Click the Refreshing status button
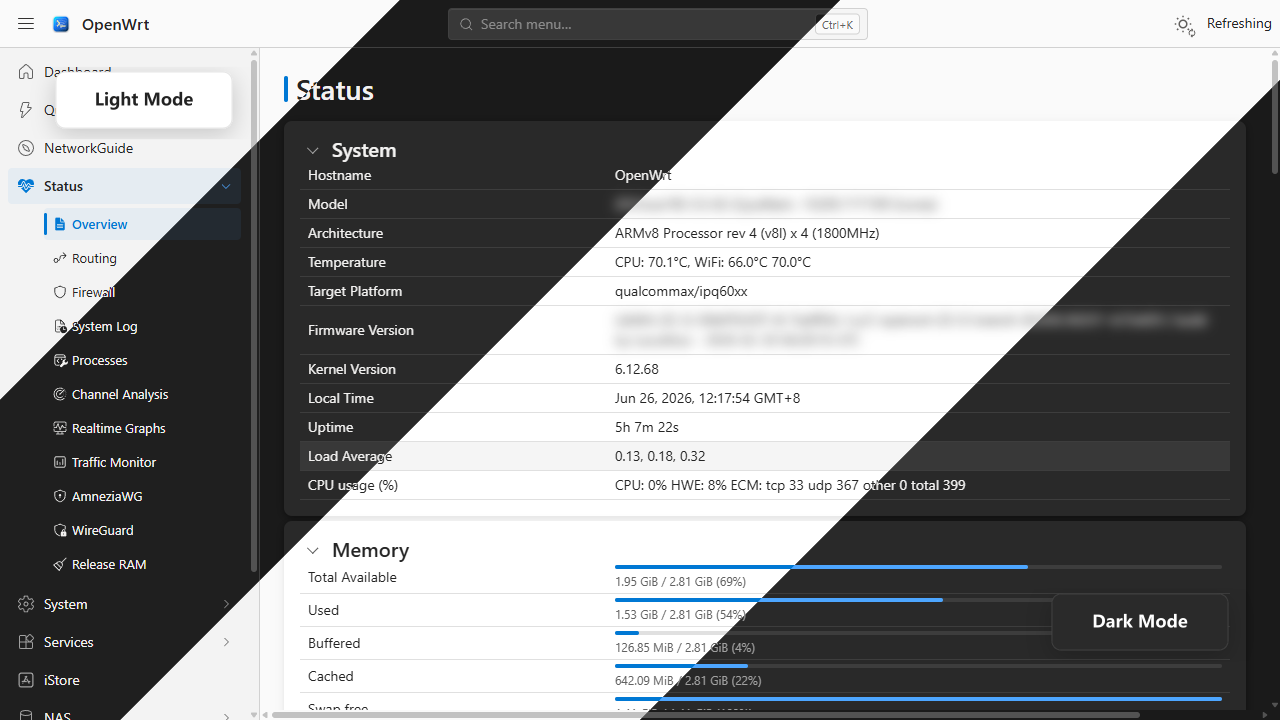The height and width of the screenshot is (720, 1280). click(1239, 24)
